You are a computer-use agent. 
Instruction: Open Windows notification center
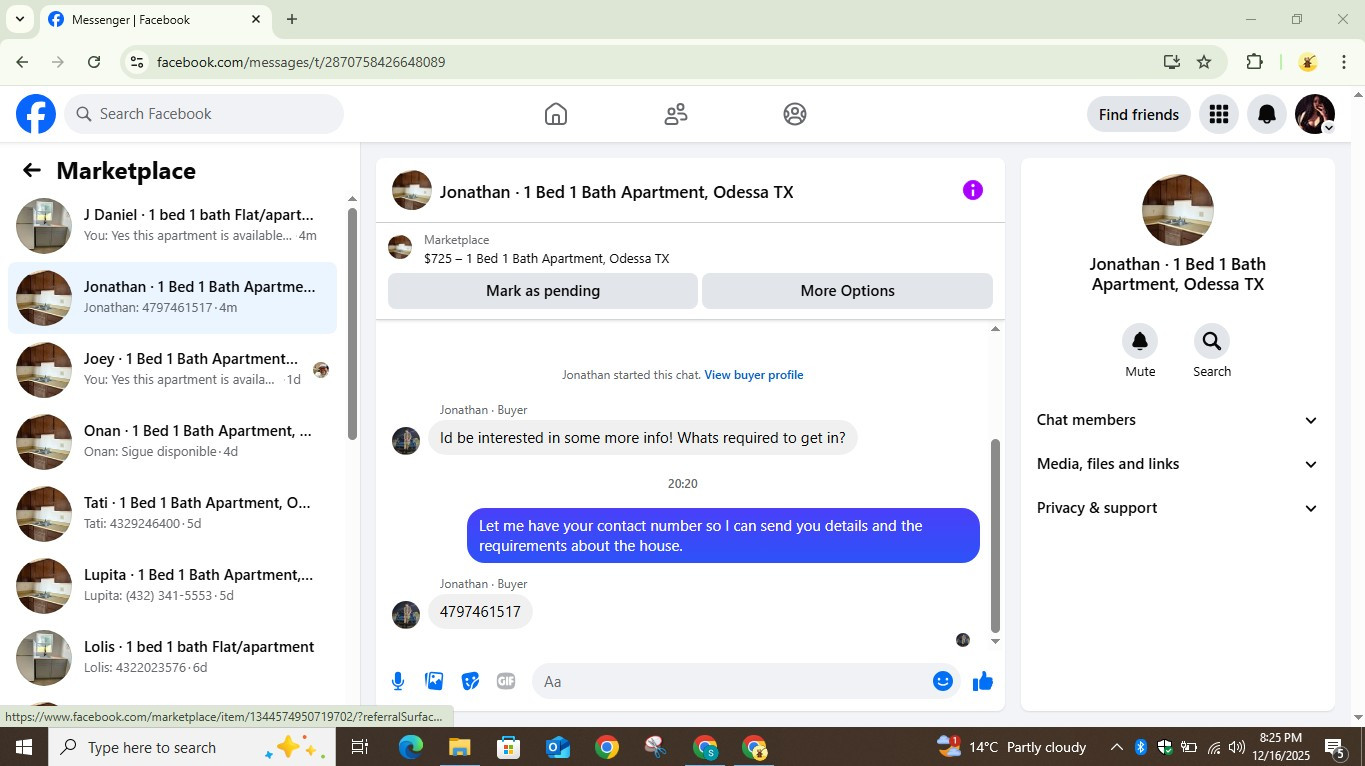1335,747
